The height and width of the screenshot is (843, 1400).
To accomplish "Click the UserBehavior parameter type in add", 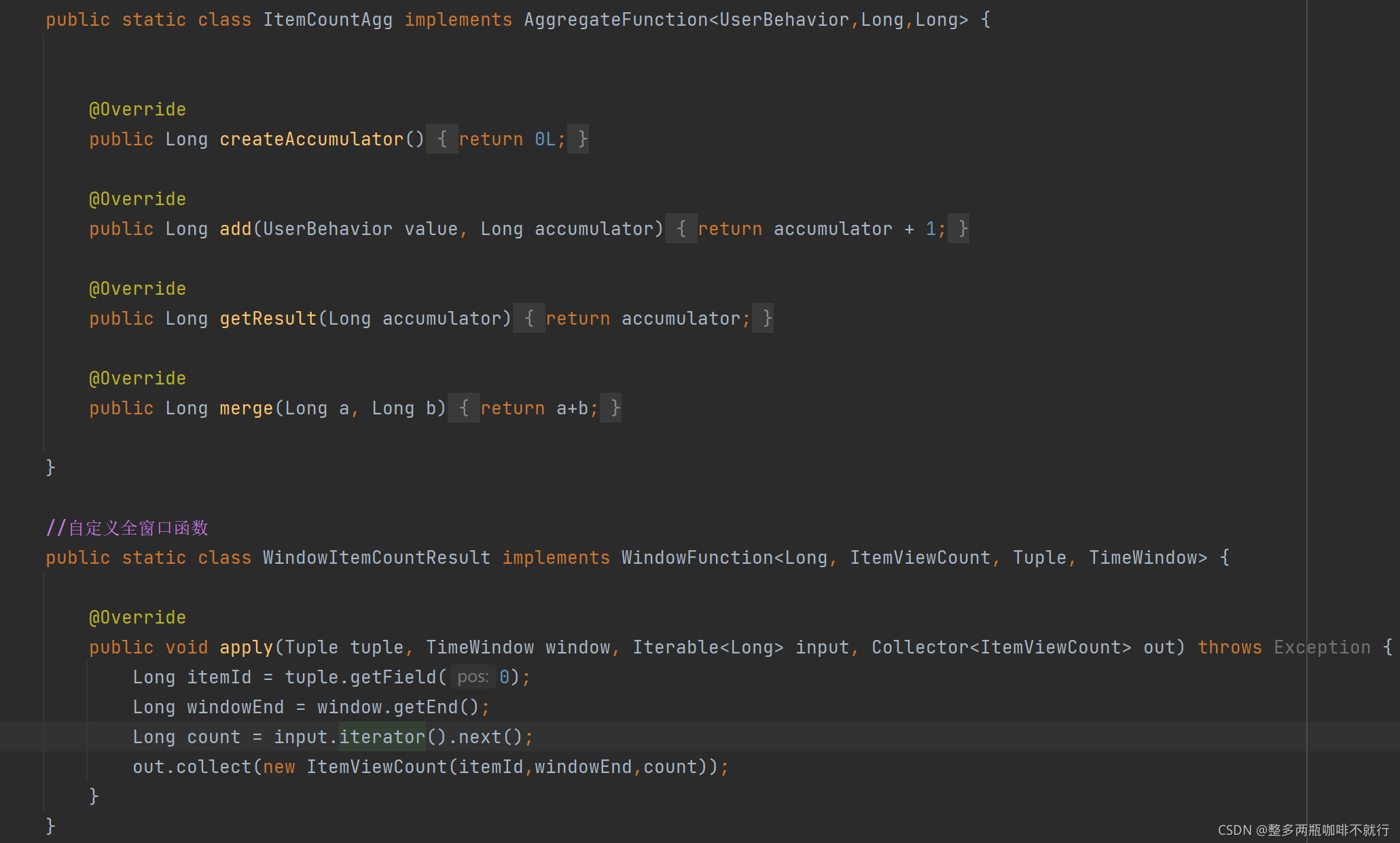I will [x=329, y=228].
